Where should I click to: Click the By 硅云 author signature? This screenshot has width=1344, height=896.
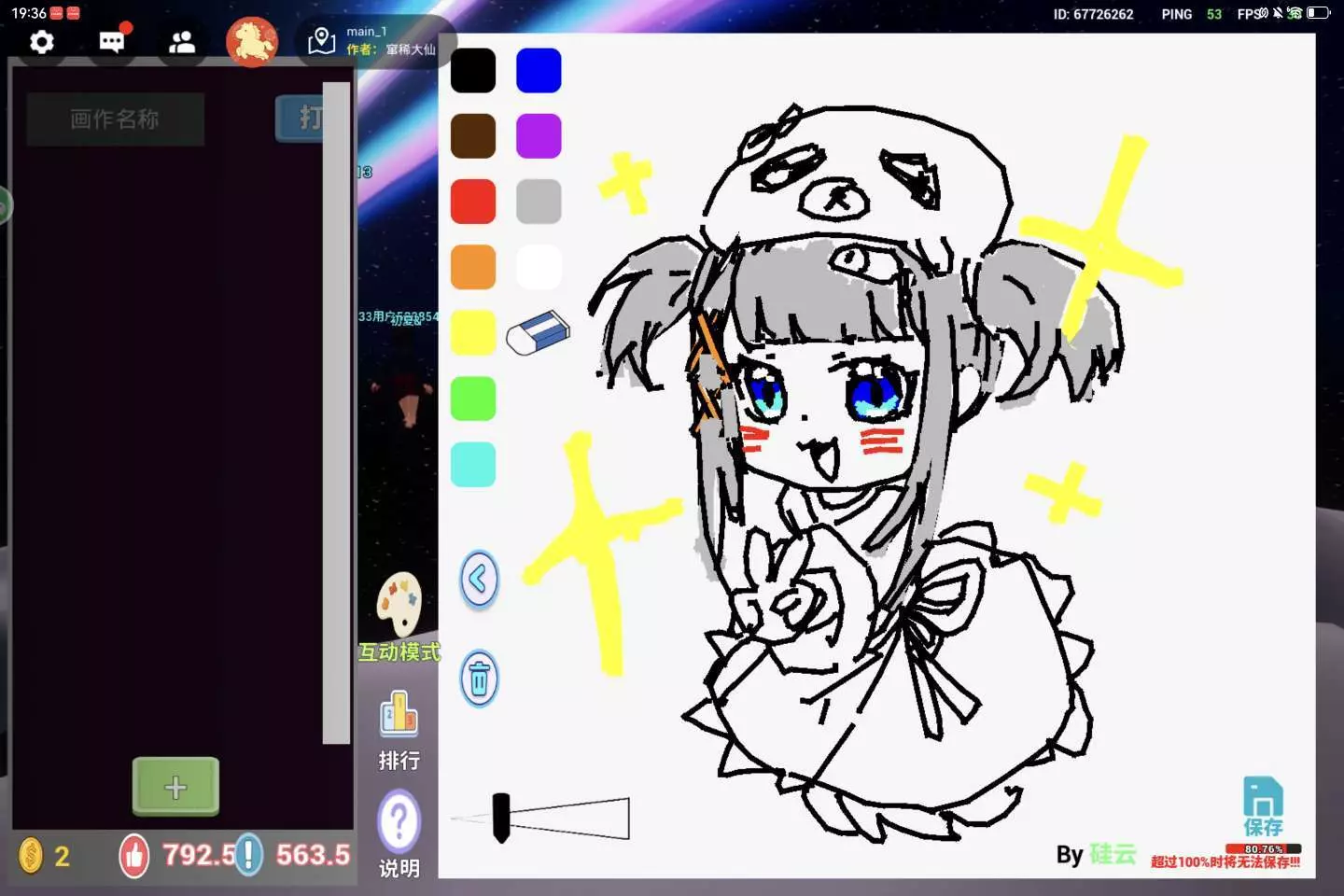click(1096, 855)
